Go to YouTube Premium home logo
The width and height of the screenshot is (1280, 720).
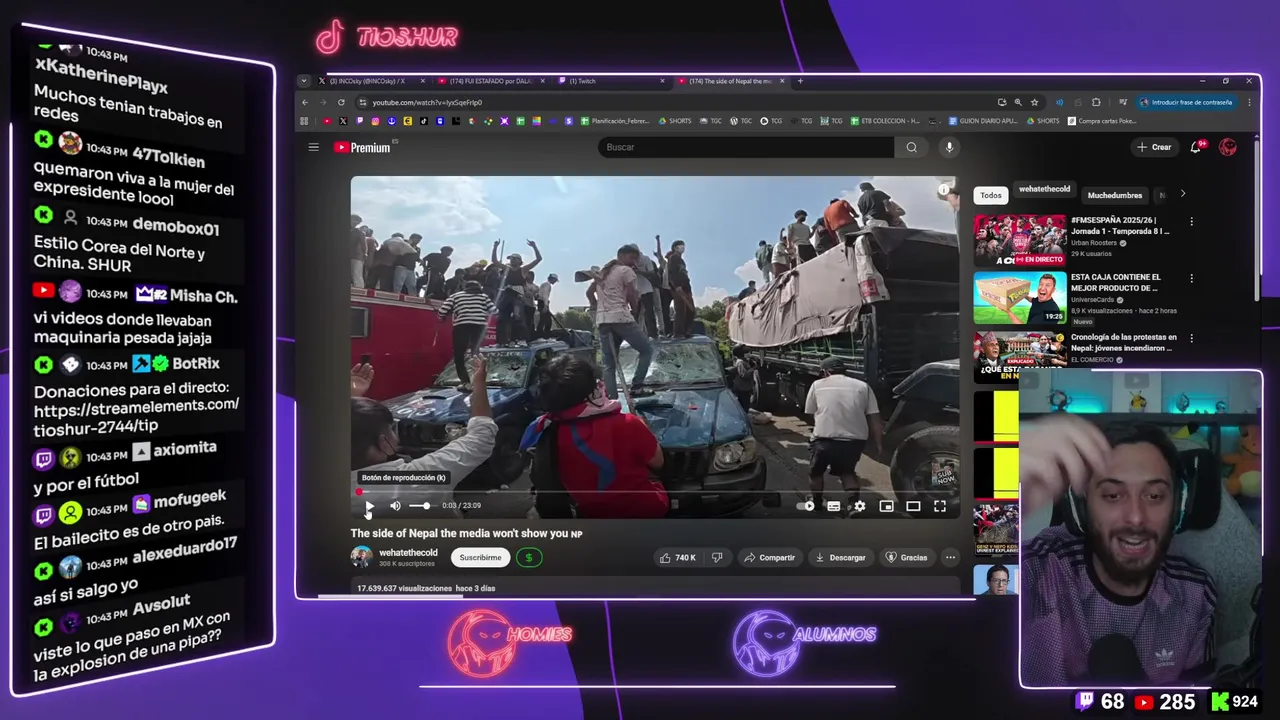(x=362, y=147)
